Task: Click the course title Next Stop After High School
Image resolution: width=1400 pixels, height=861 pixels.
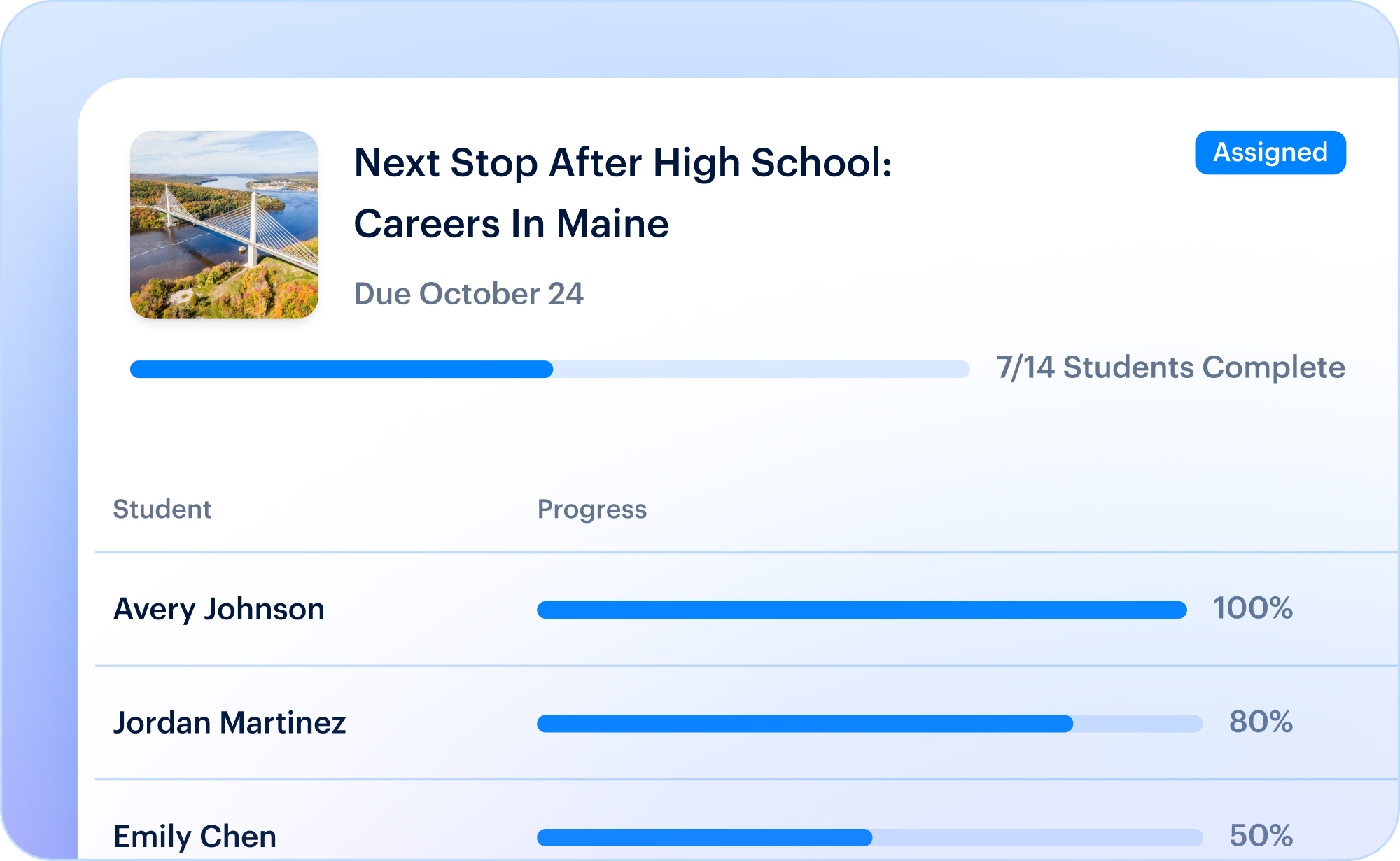Action: (623, 163)
